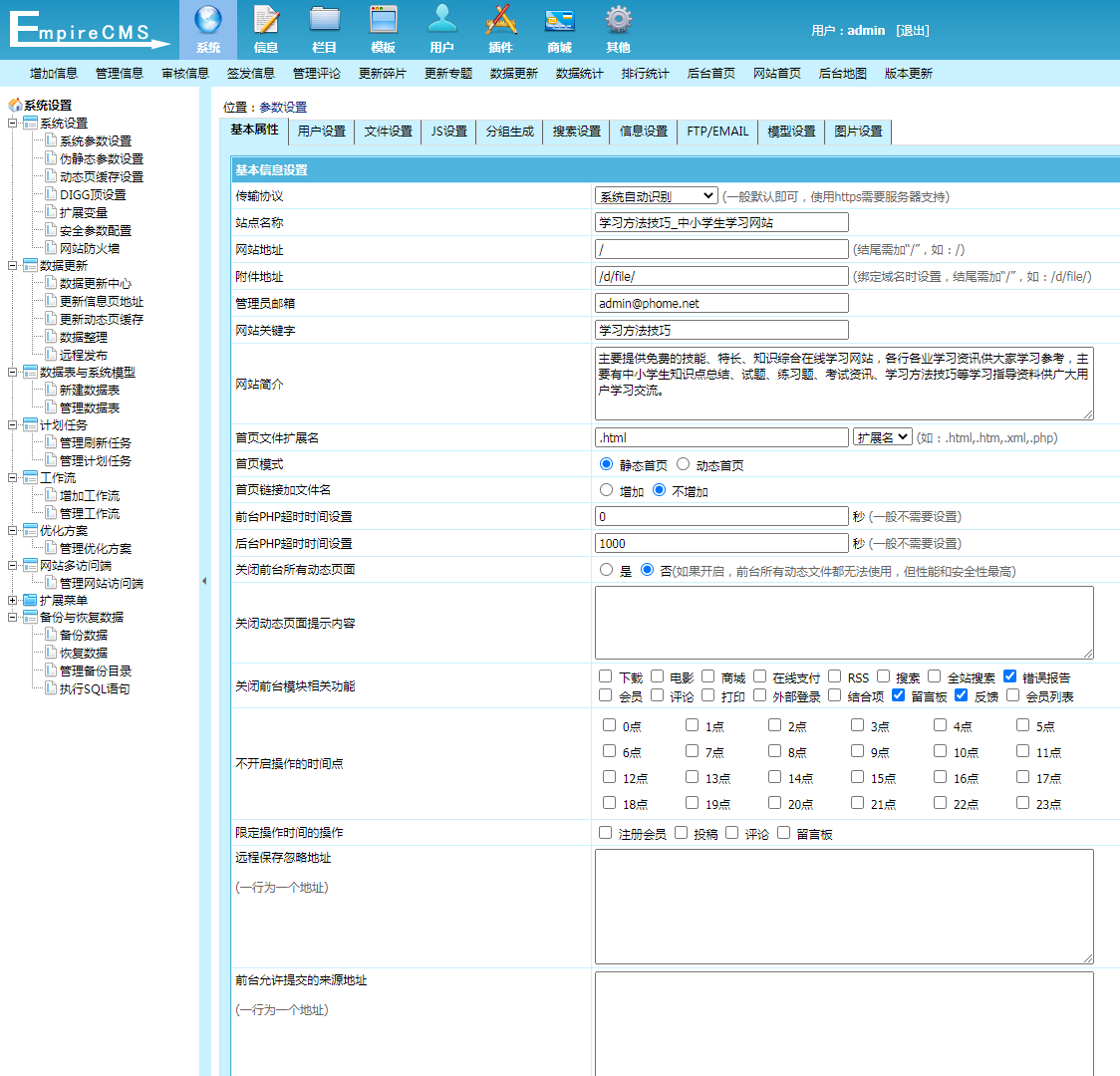Click the folder icon of 数据表与系统模型

click(x=29, y=372)
